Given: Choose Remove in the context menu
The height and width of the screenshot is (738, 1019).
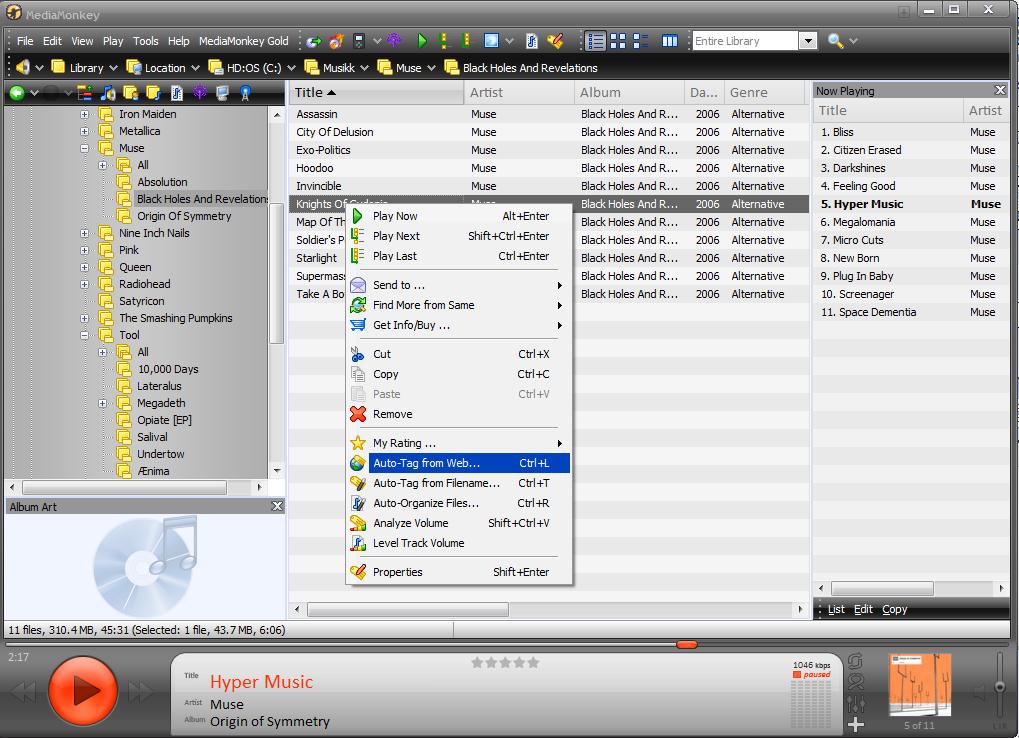Looking at the screenshot, I should tap(459, 414).
